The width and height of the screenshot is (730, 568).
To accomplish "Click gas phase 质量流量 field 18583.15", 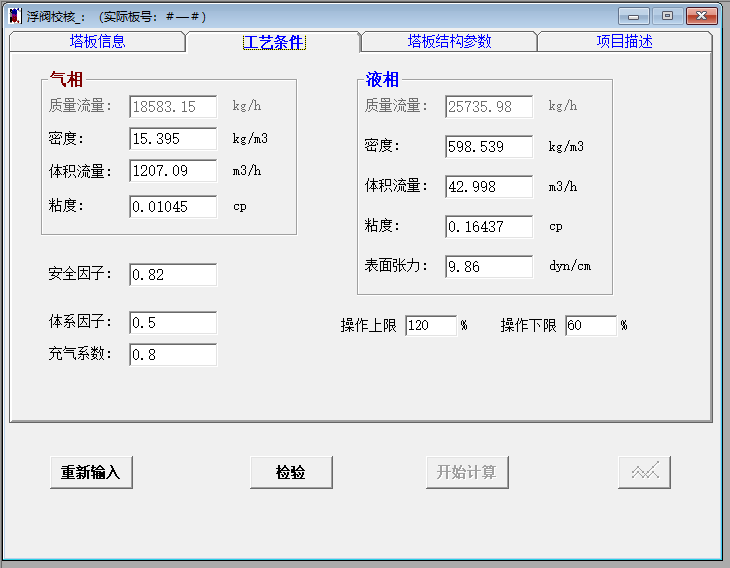I will tap(173, 107).
